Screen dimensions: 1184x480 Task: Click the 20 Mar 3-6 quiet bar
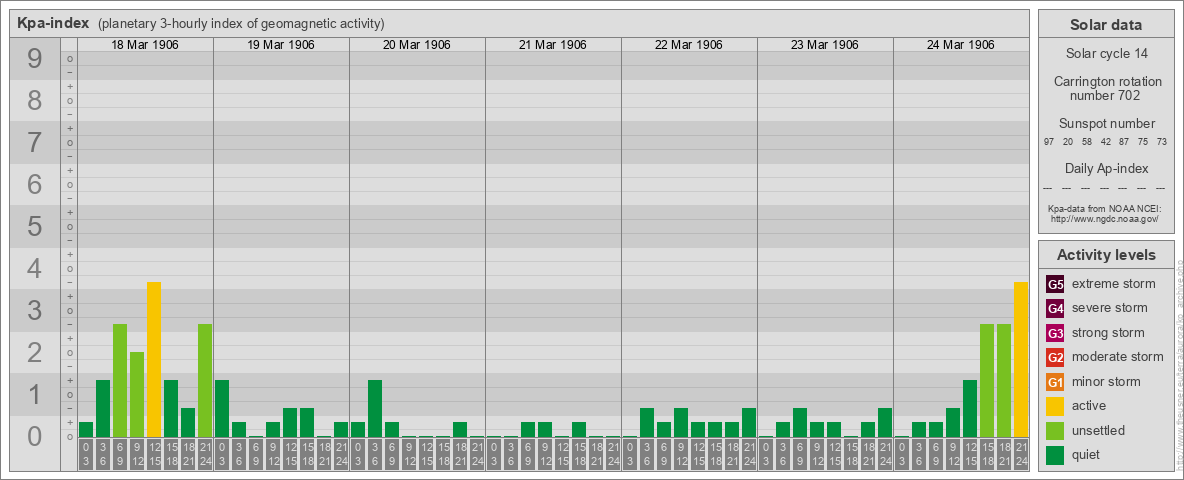[375, 408]
